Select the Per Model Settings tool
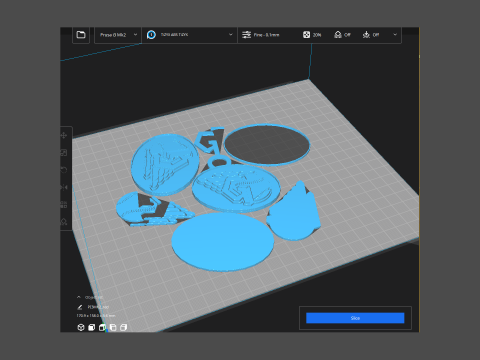This screenshot has height=360, width=480. (x=64, y=204)
